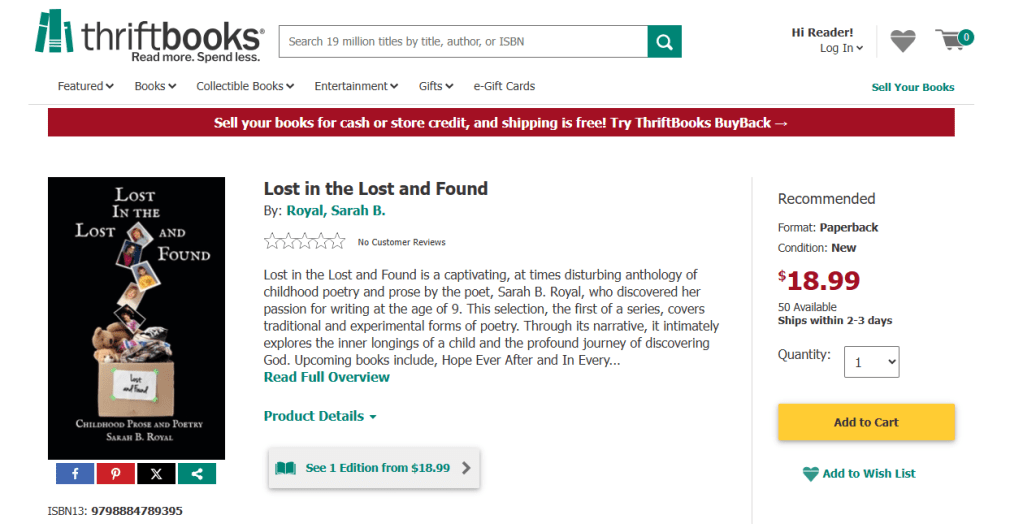The height and width of the screenshot is (528, 1023).
Task: Open the Entertainment menu
Action: [356, 86]
